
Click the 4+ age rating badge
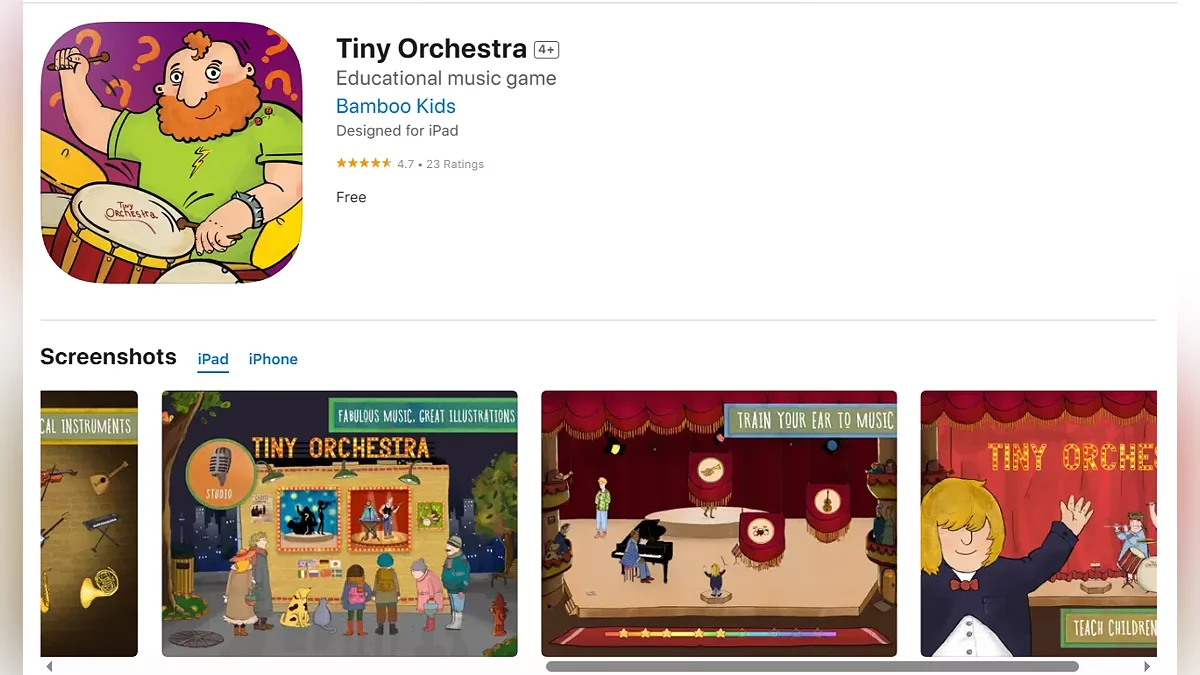546,49
